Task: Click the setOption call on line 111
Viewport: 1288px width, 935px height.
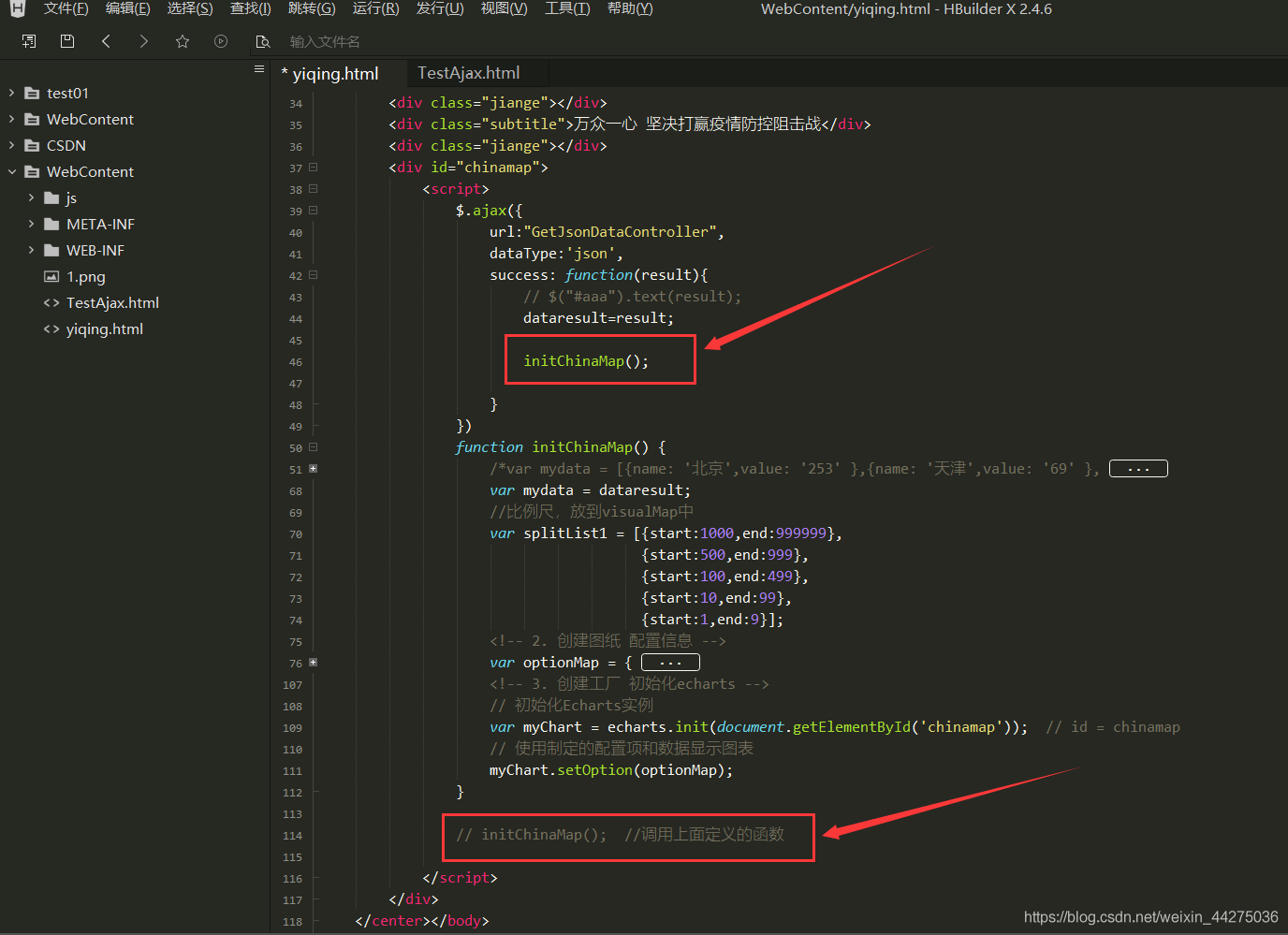Action: pos(594,770)
